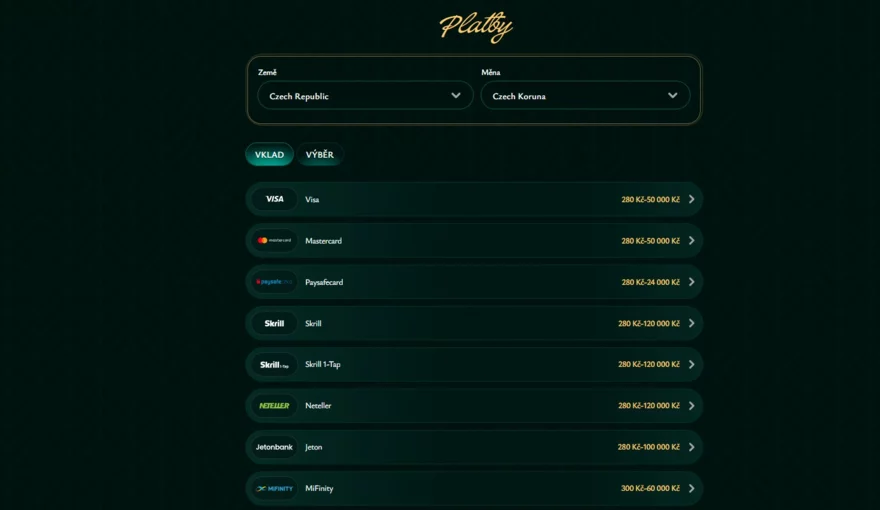This screenshot has height=510, width=880.
Task: Click the Skrill deposit limit amount
Action: pyautogui.click(x=648, y=324)
